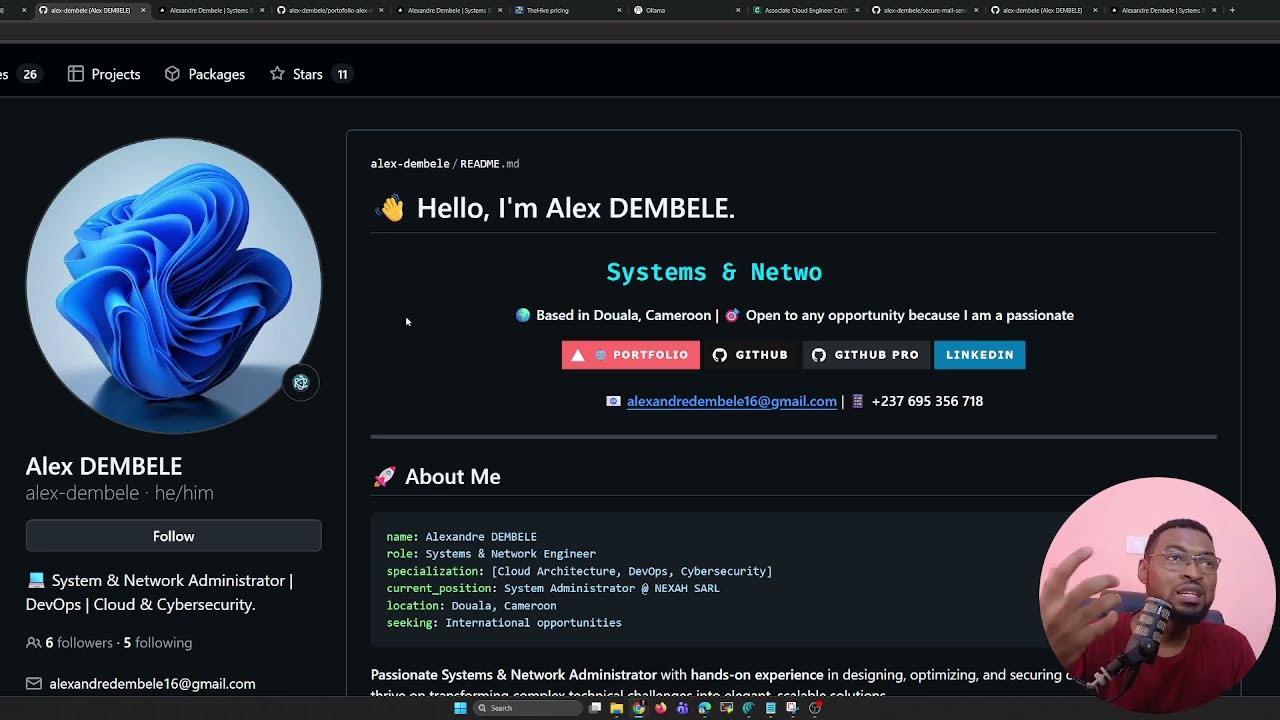Click the 'location: Douala, Cameroon' line
The height and width of the screenshot is (720, 1280).
(471, 606)
